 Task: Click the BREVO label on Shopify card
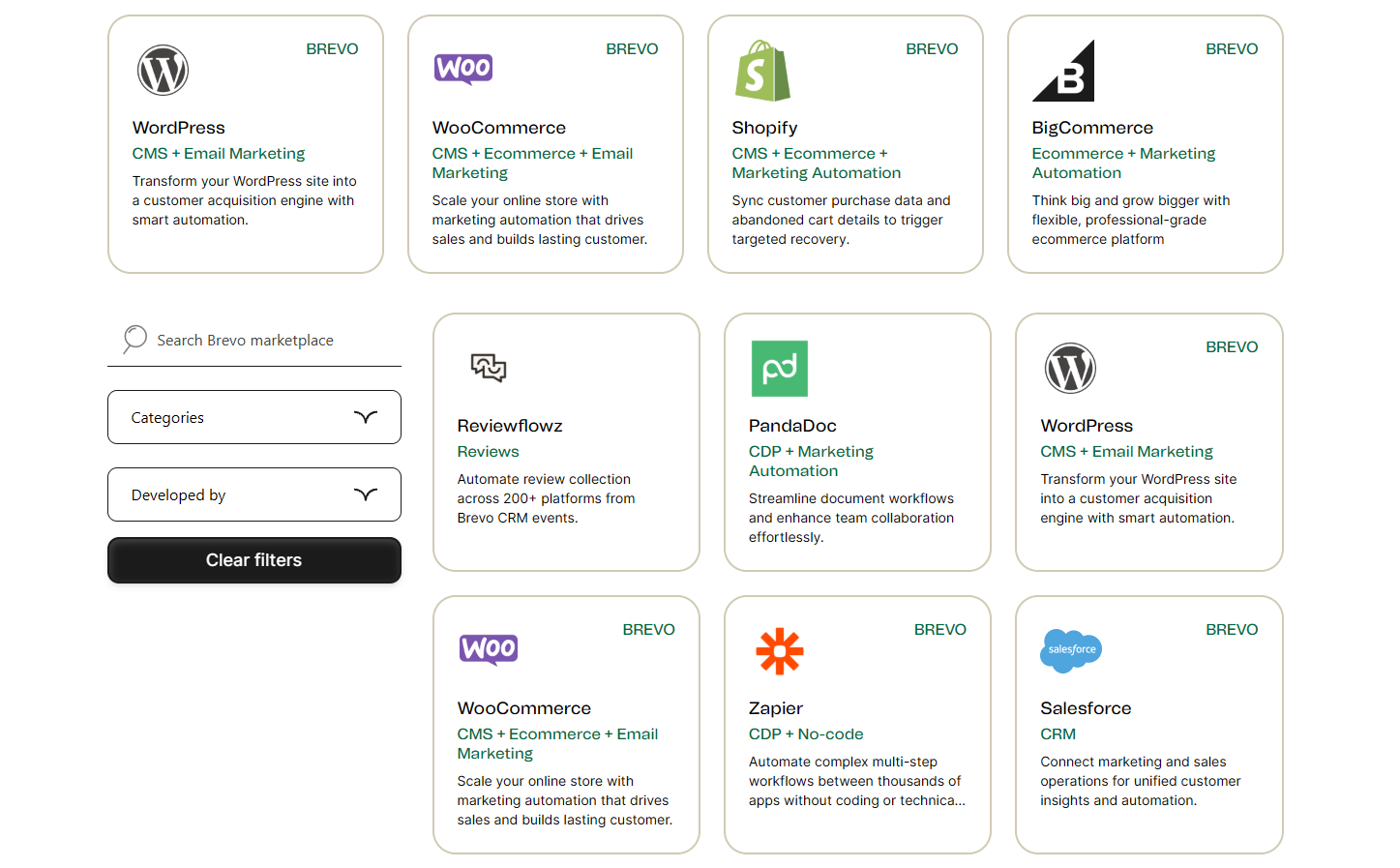coord(932,49)
